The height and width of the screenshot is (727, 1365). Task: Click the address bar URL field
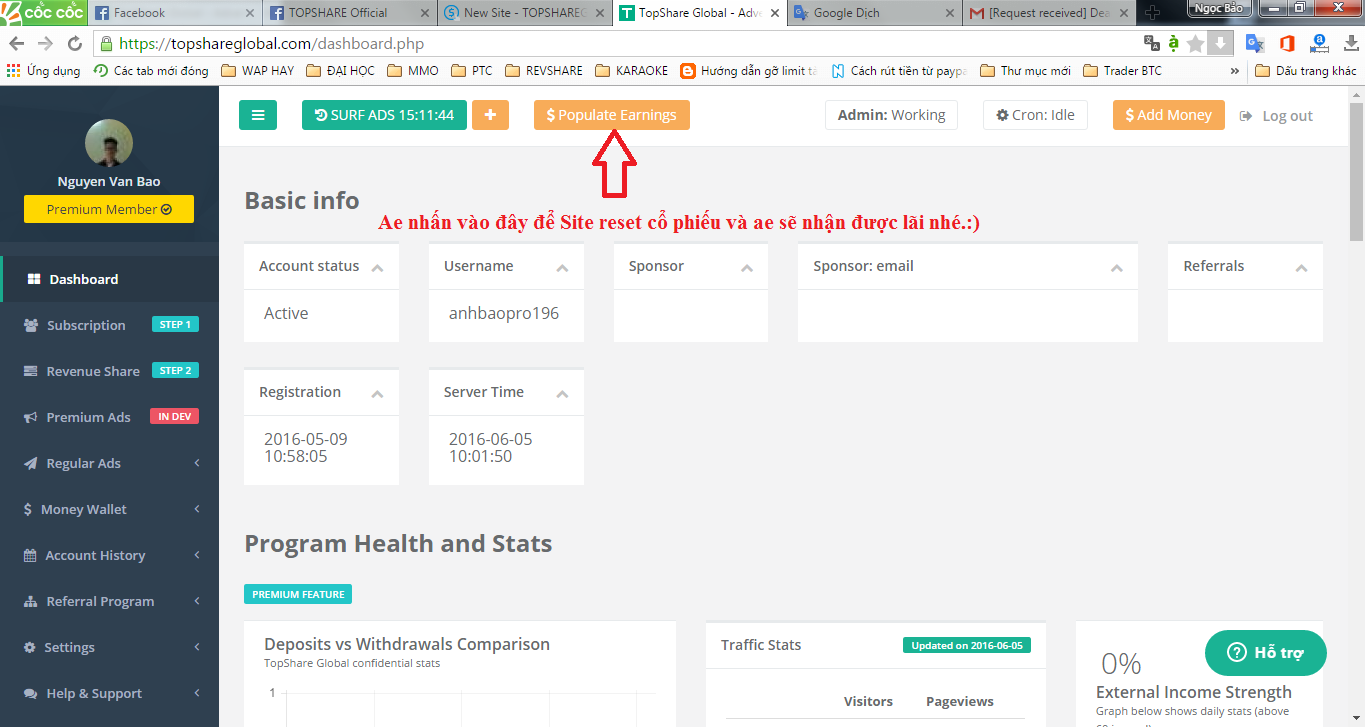tap(620, 44)
